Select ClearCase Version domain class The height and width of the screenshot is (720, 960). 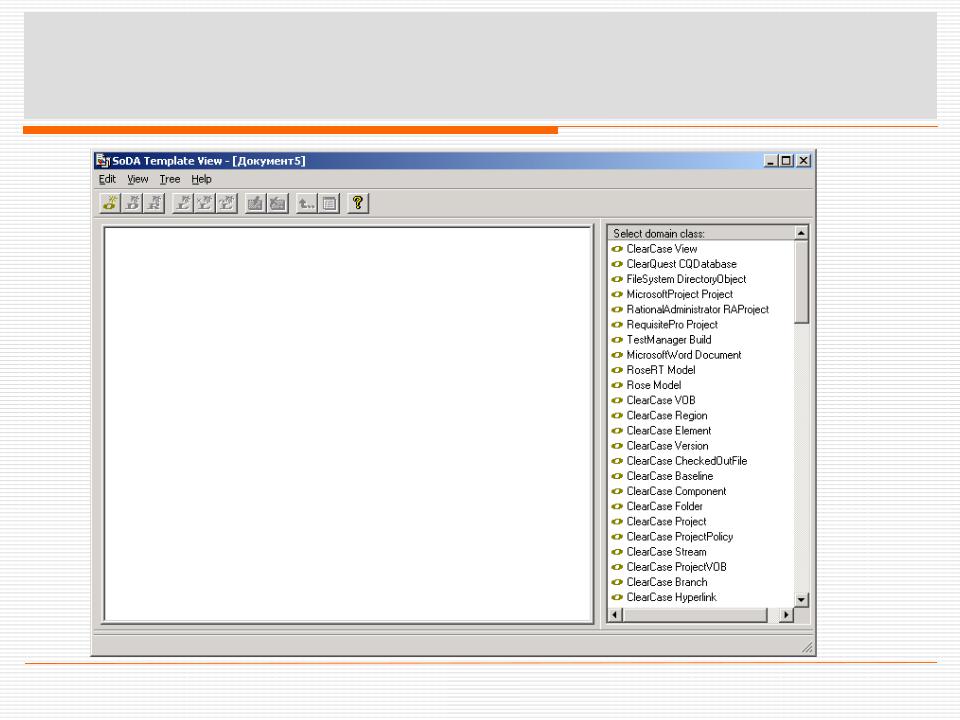667,446
